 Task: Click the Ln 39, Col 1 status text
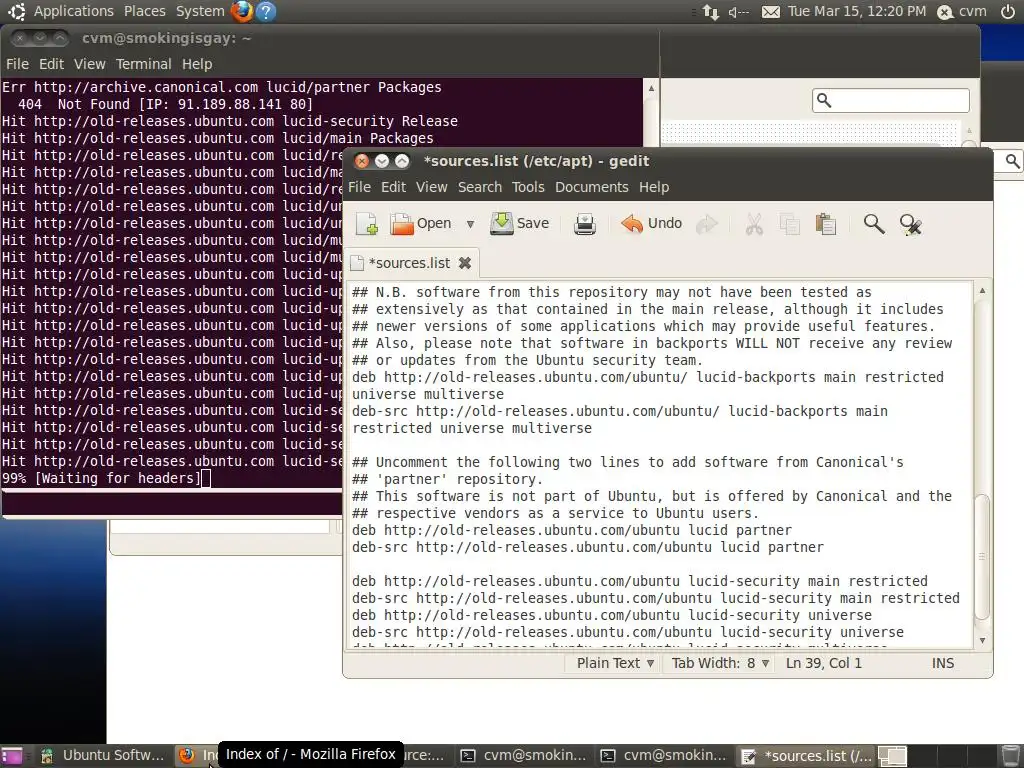point(824,663)
